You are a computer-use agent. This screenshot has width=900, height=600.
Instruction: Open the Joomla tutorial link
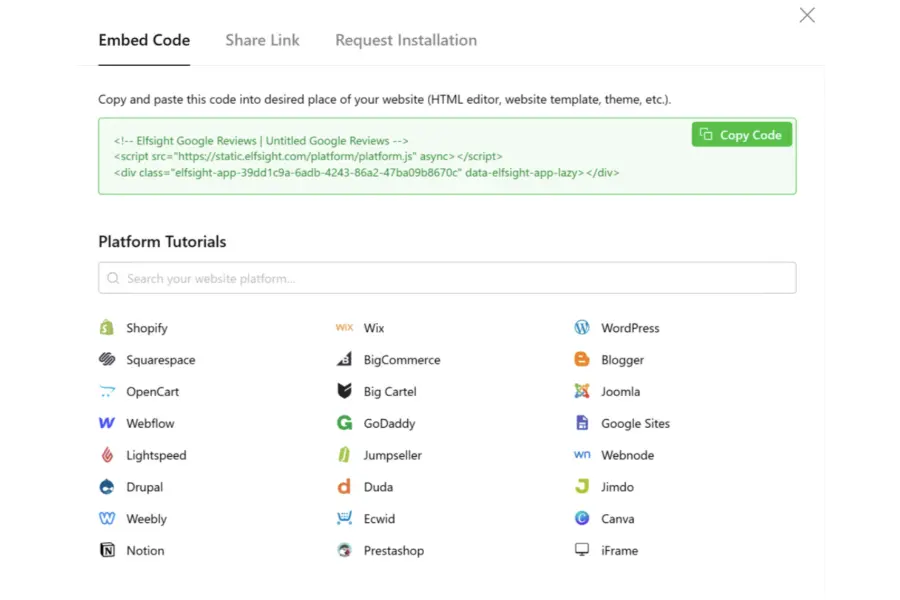pyautogui.click(x=620, y=392)
